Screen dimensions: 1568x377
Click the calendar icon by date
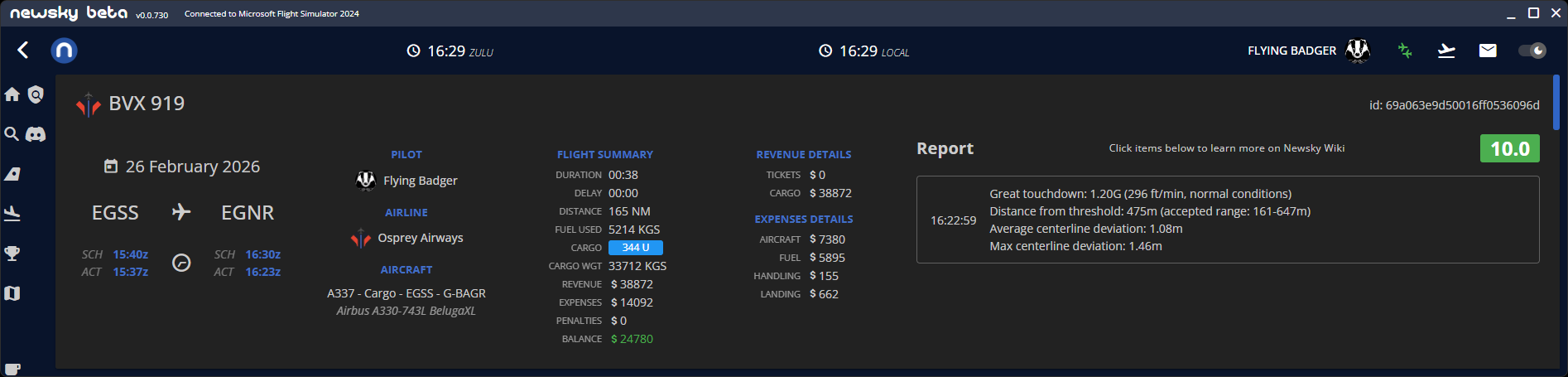tap(111, 167)
